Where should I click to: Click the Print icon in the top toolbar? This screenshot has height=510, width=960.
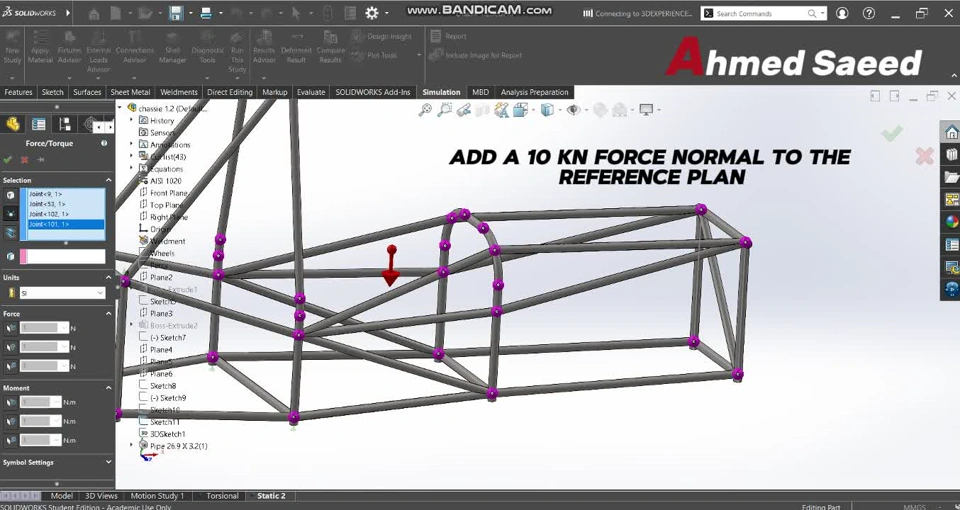tap(206, 13)
